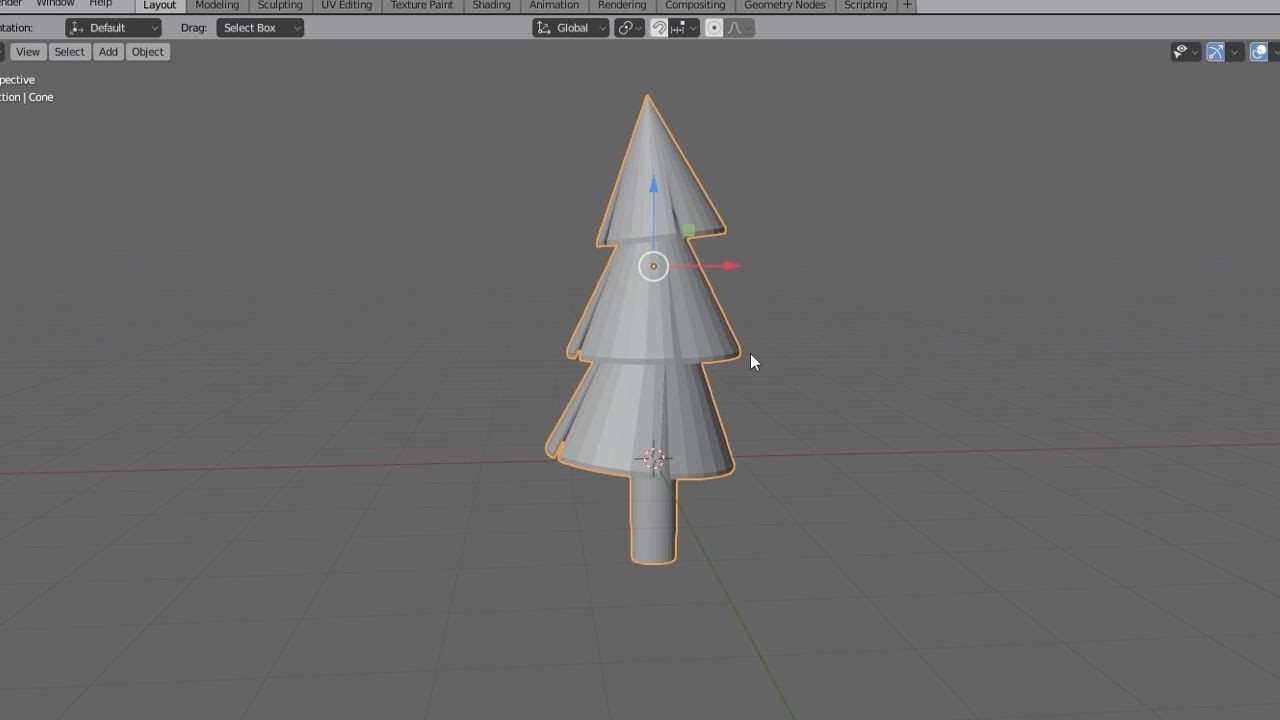Switch to the Modeling workspace tab
The width and height of the screenshot is (1280, 720).
click(217, 5)
